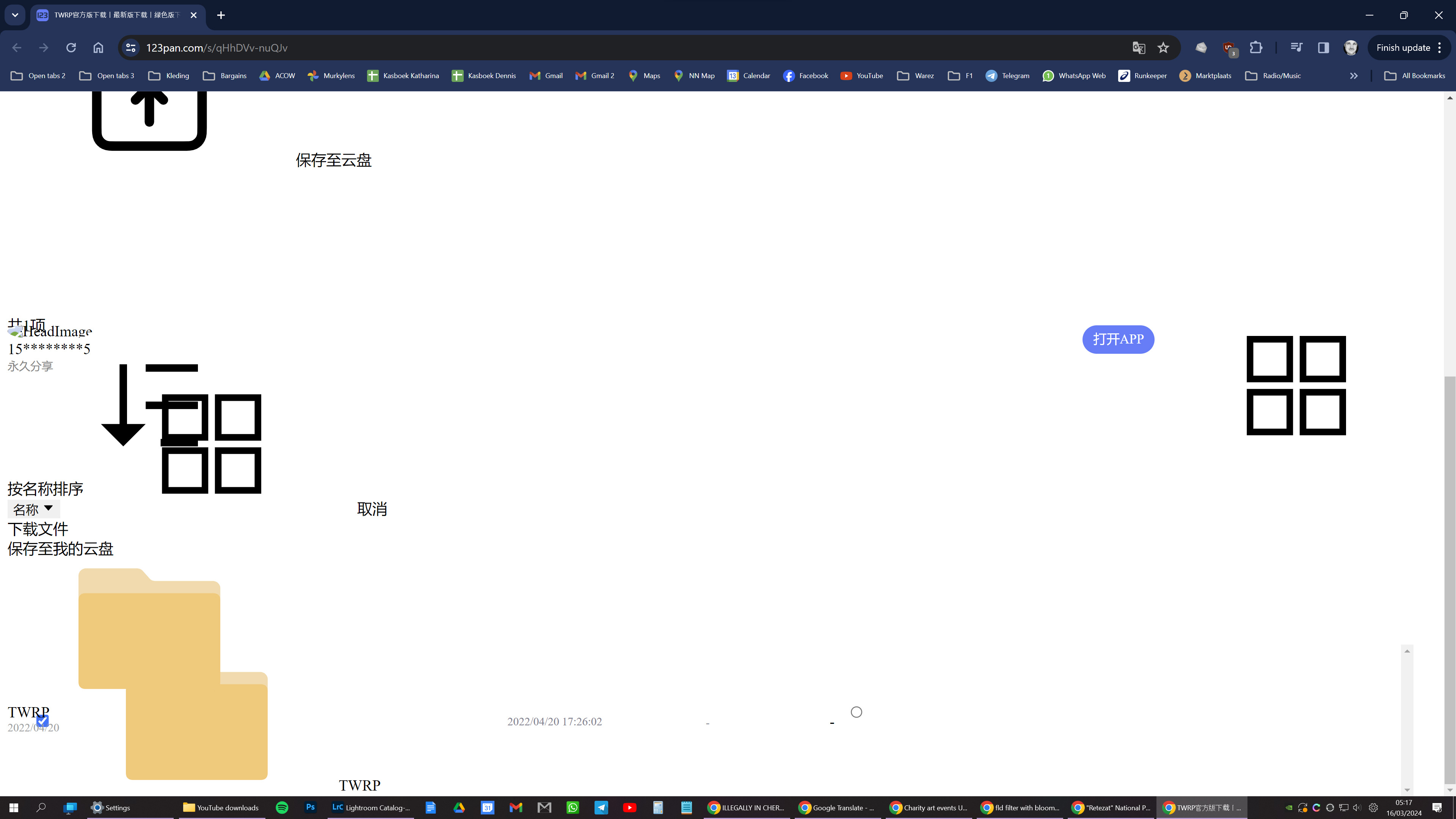Click the 2022/04/20 17:26:02 timestamp
Viewport: 1456px width, 819px height.
pyautogui.click(x=554, y=722)
